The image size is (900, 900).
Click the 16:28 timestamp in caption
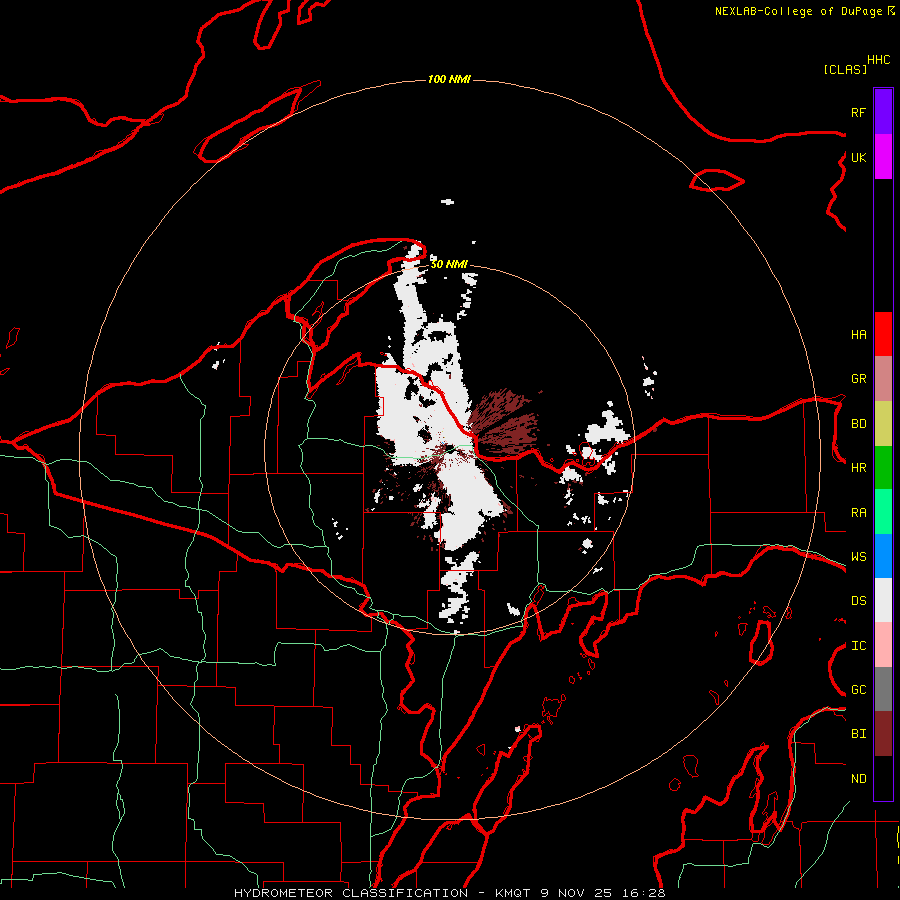point(645,893)
